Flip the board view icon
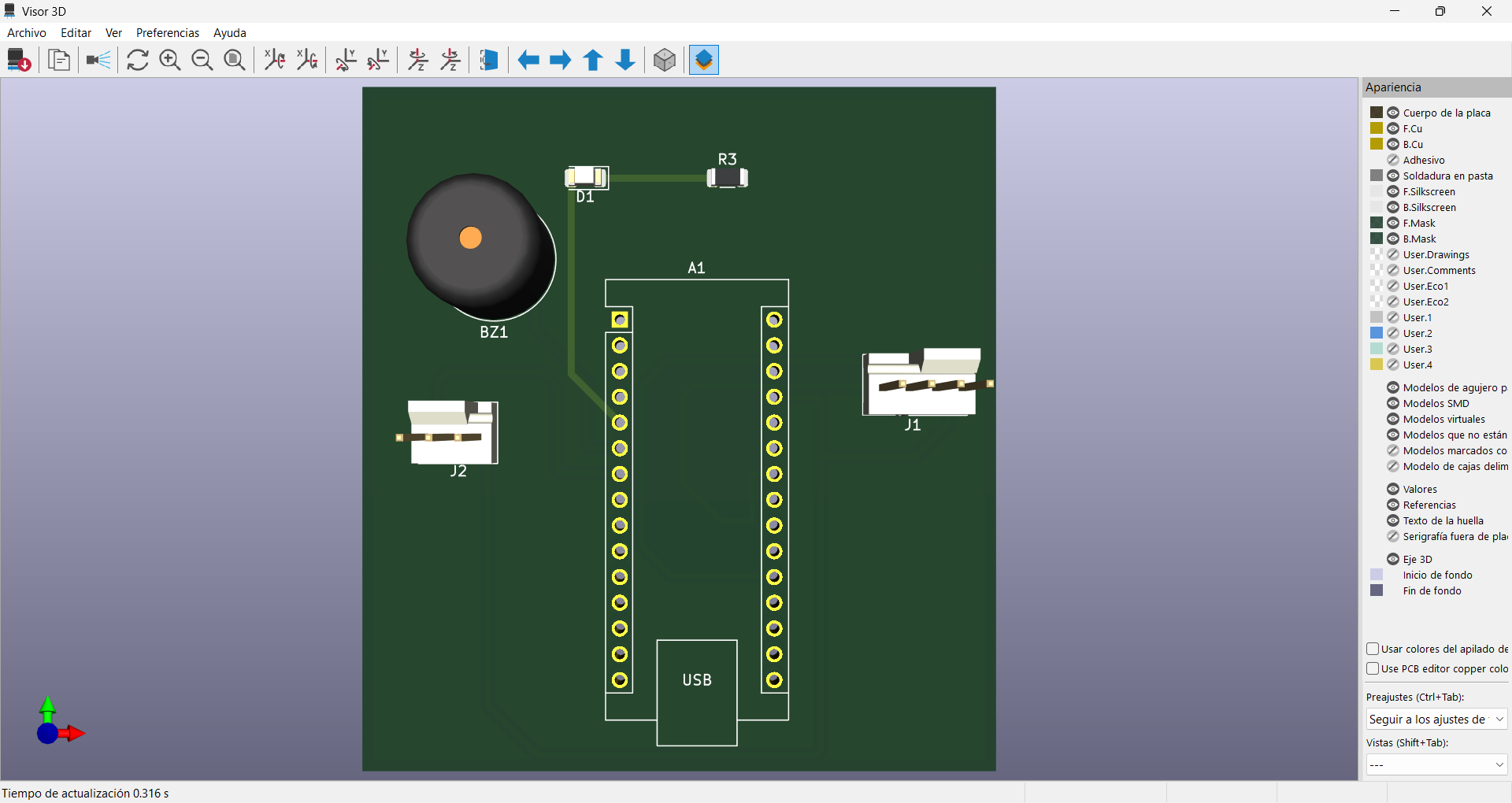The width and height of the screenshot is (1512, 803). coord(488,60)
